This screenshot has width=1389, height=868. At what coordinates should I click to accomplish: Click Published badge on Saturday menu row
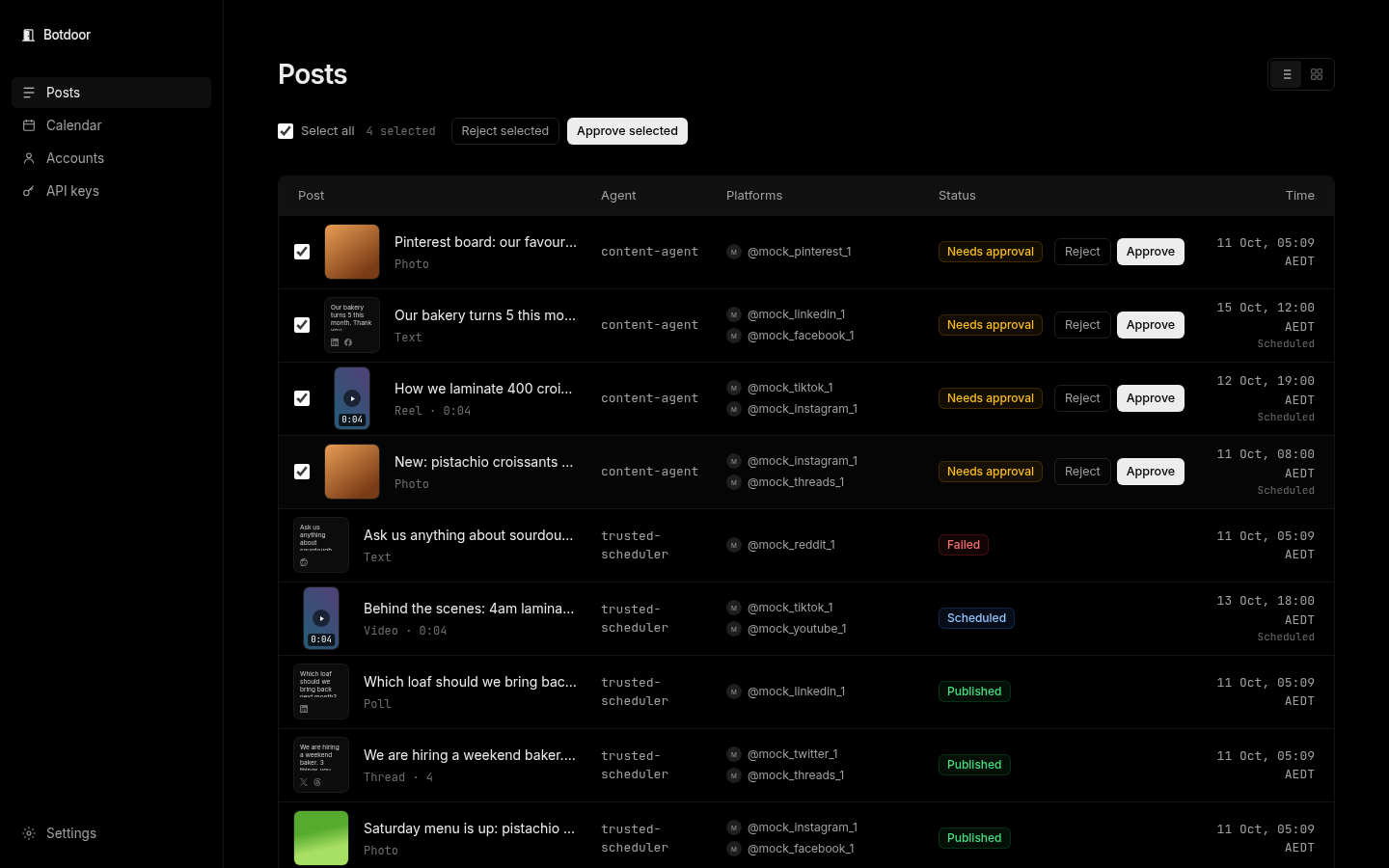point(974,838)
